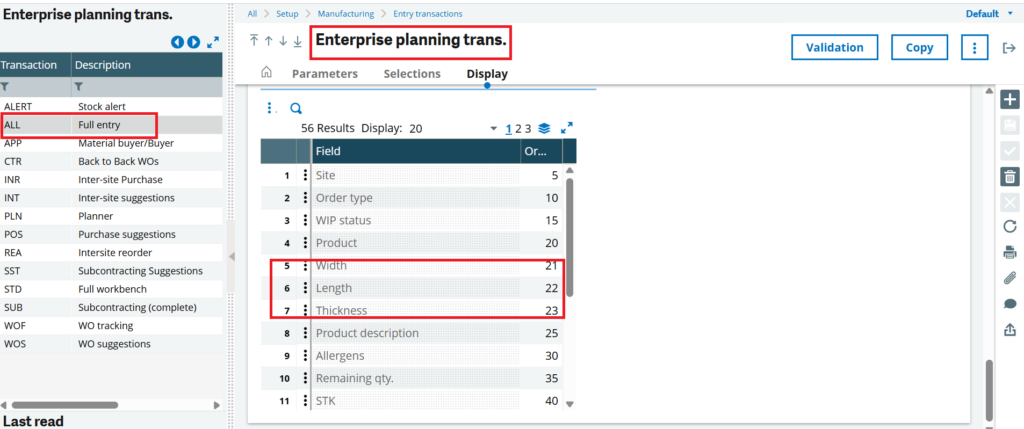Click the refresh icon in right sidebar
Screen dimensions: 1024x429
pos(1010,226)
